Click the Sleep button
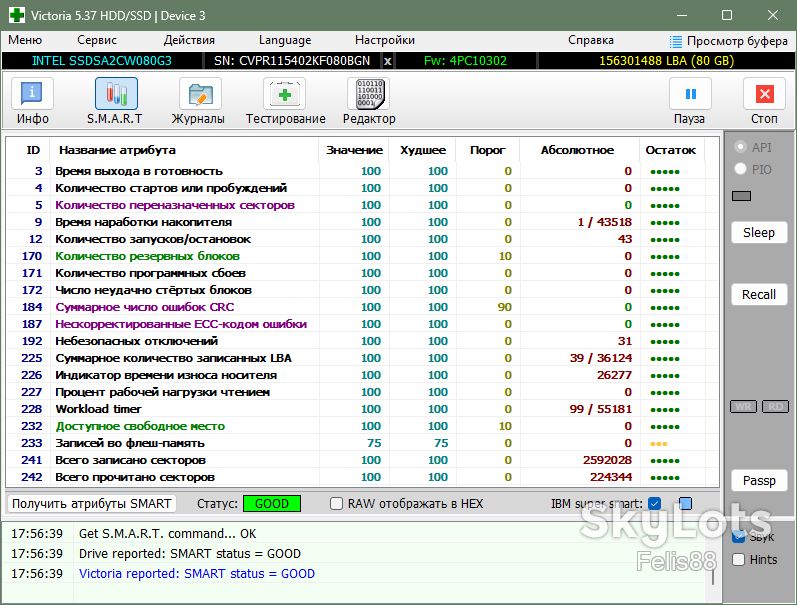This screenshot has width=797, height=605. pyautogui.click(x=759, y=232)
